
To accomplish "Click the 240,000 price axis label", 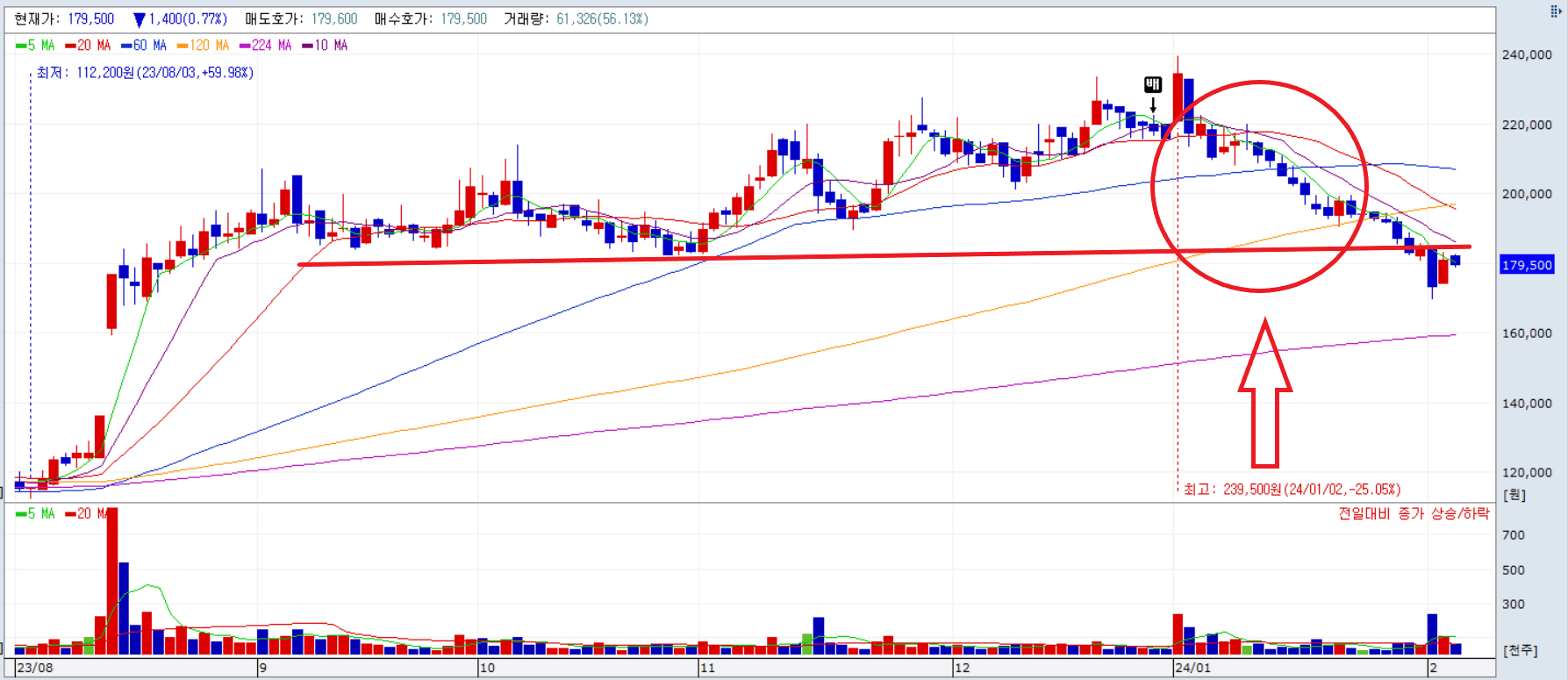I will (x=1527, y=54).
